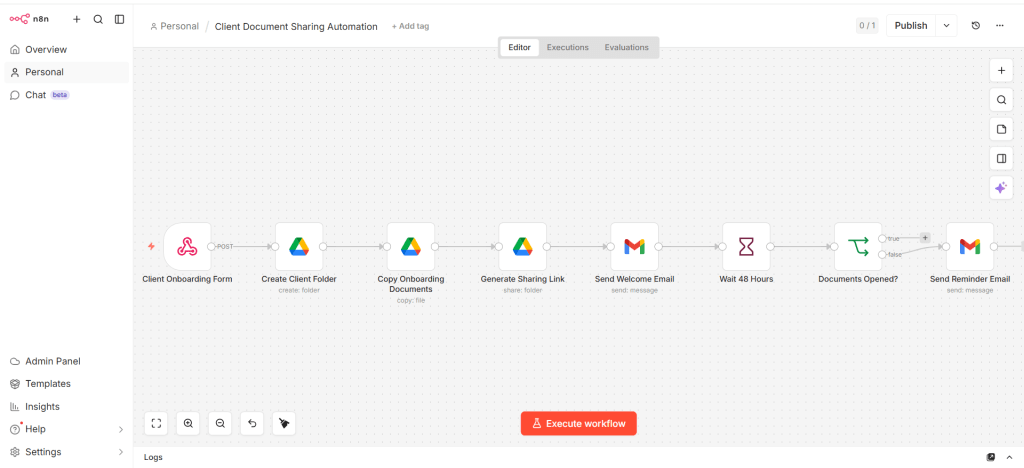This screenshot has height=468, width=1024.
Task: Open the AI assistant sparkle button
Action: [1001, 188]
